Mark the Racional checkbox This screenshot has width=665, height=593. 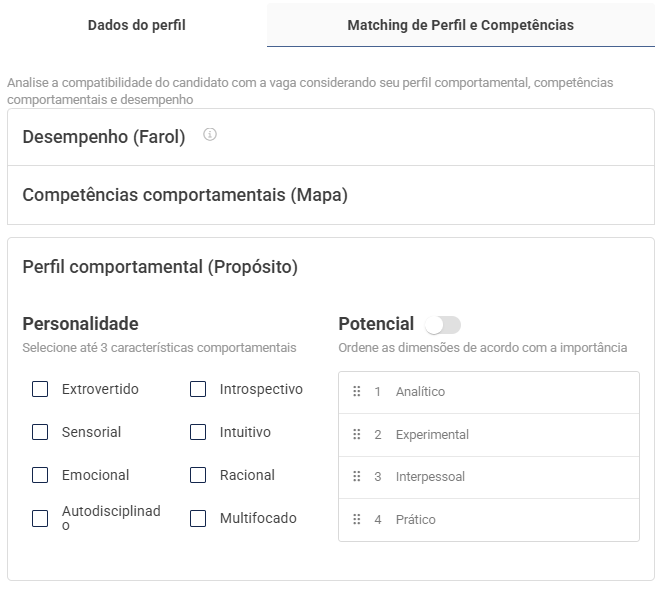tap(198, 476)
